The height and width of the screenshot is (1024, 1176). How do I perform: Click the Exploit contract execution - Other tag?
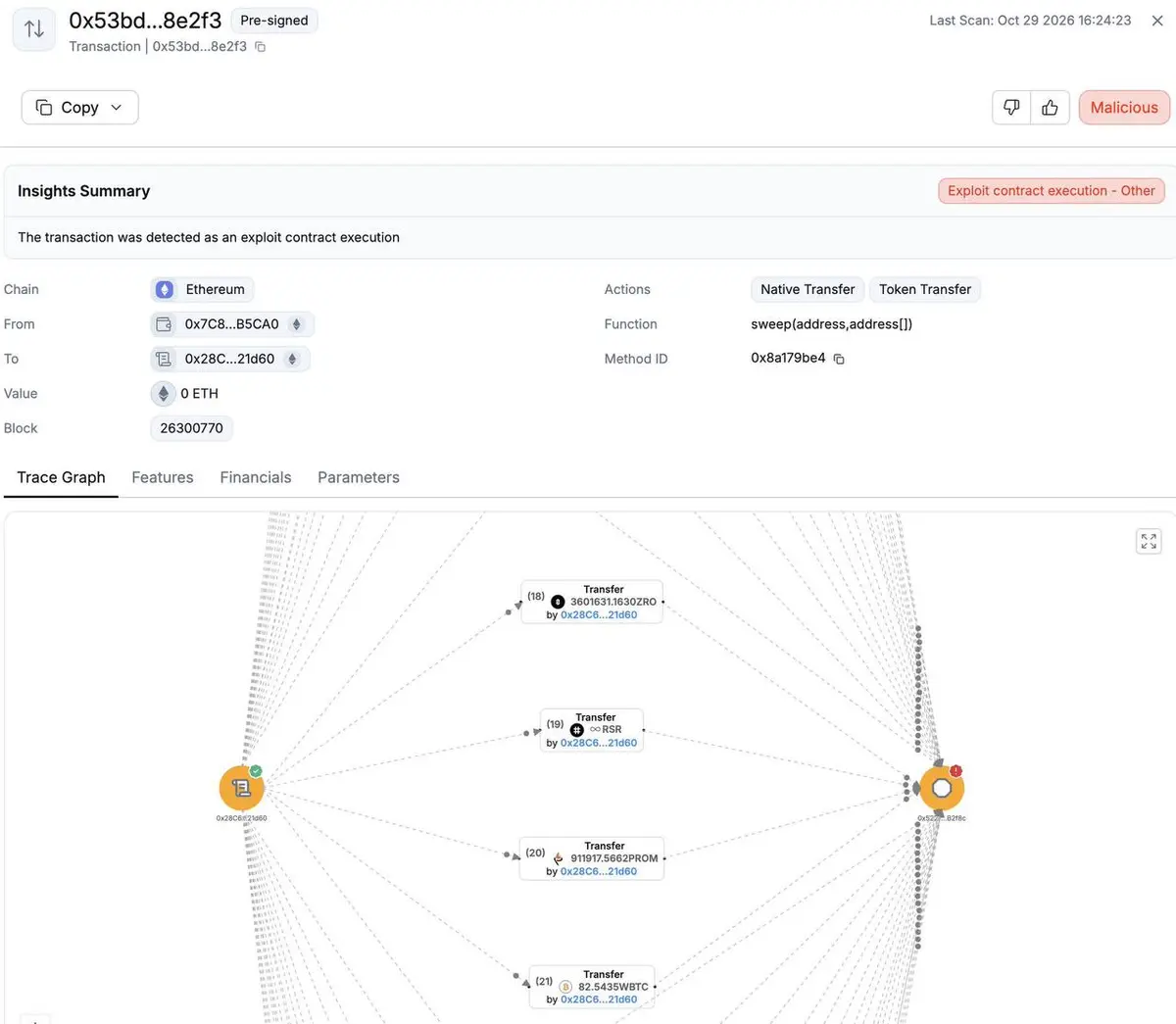pyautogui.click(x=1052, y=191)
